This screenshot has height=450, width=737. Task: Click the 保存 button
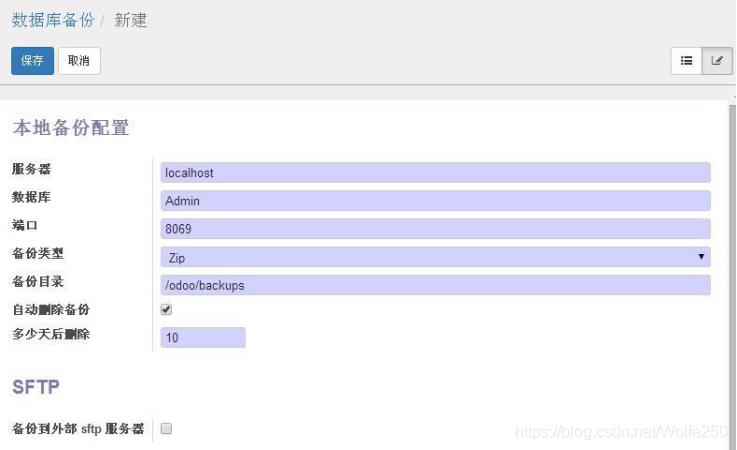pos(32,61)
